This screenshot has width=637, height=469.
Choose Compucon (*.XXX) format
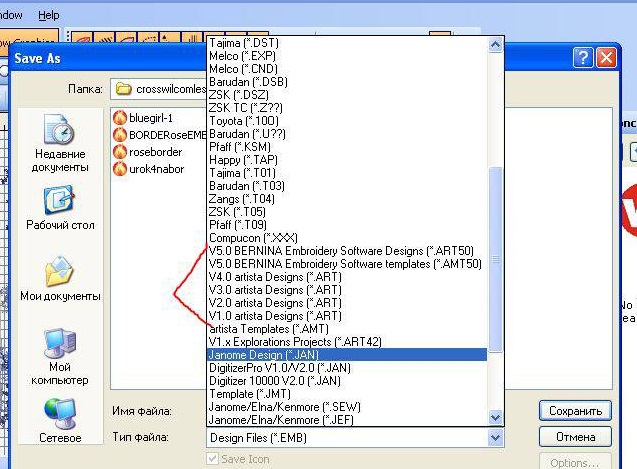[347, 238]
